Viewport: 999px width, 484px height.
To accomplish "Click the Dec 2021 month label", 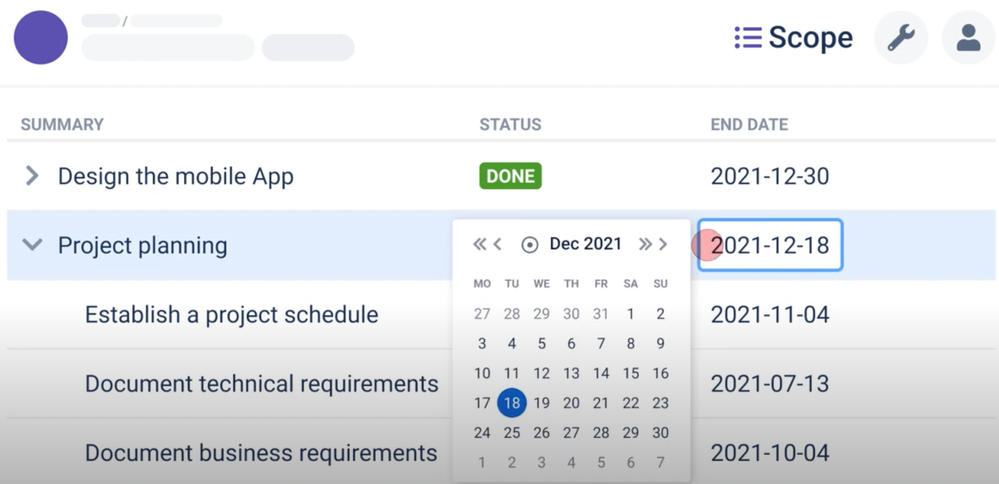I will click(586, 244).
